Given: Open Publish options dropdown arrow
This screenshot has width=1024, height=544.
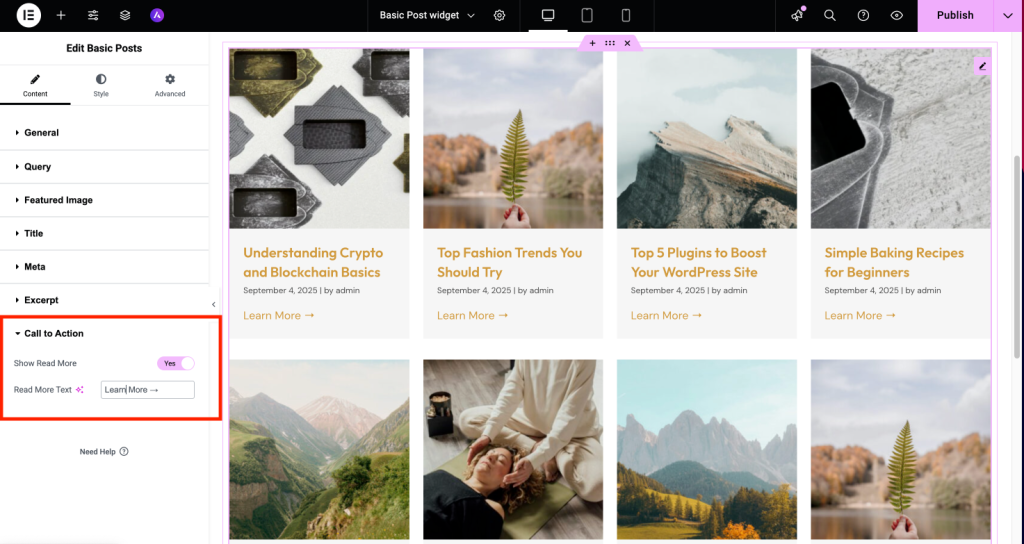Looking at the screenshot, I should coord(1007,16).
